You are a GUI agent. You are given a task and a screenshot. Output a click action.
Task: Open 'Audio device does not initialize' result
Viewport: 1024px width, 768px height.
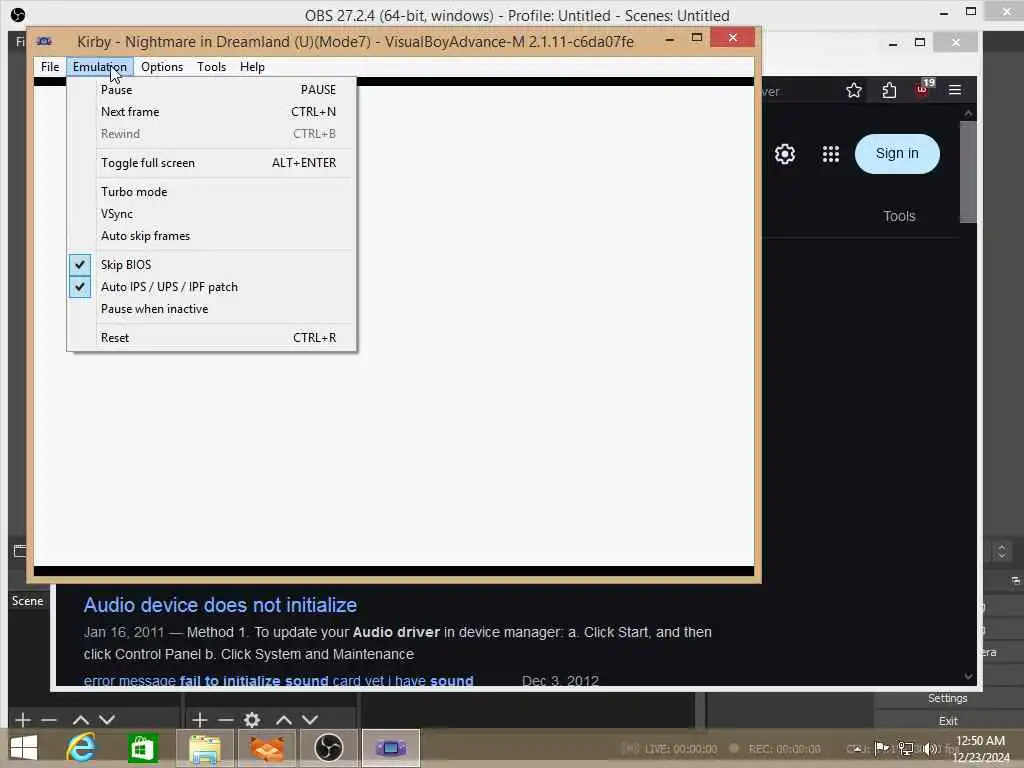220,605
